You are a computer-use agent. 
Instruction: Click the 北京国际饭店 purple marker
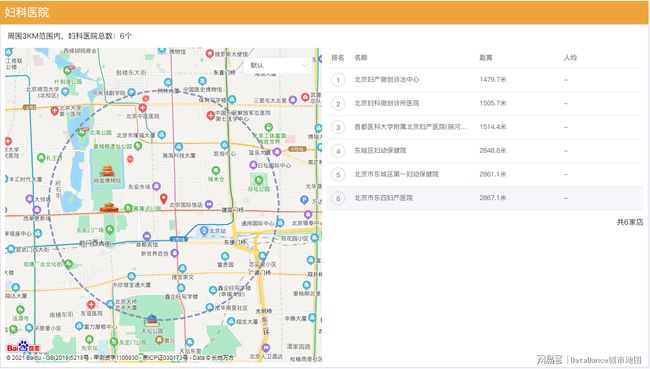pos(209,204)
